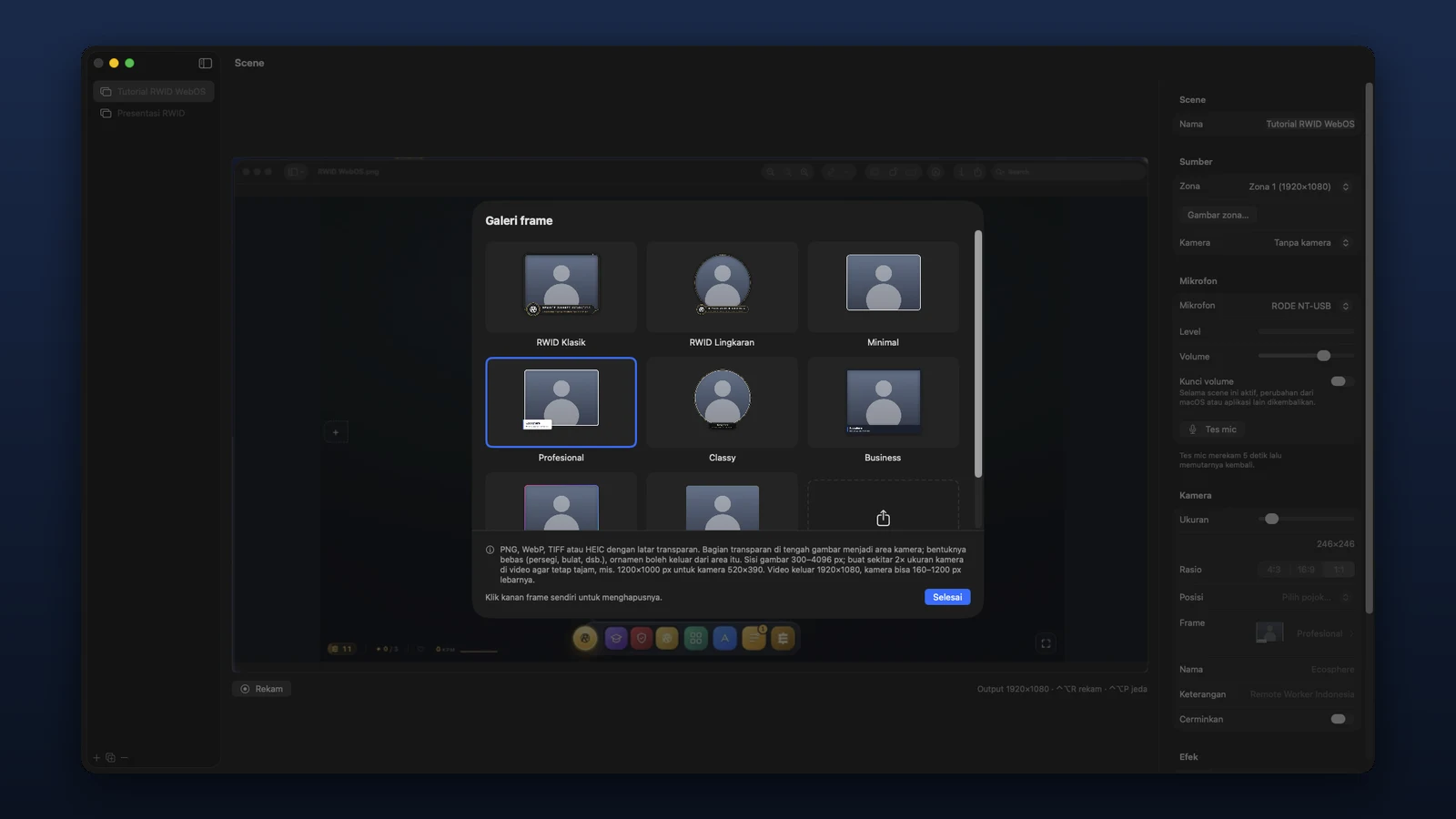Open the Kamera source dropdown

(1311, 243)
